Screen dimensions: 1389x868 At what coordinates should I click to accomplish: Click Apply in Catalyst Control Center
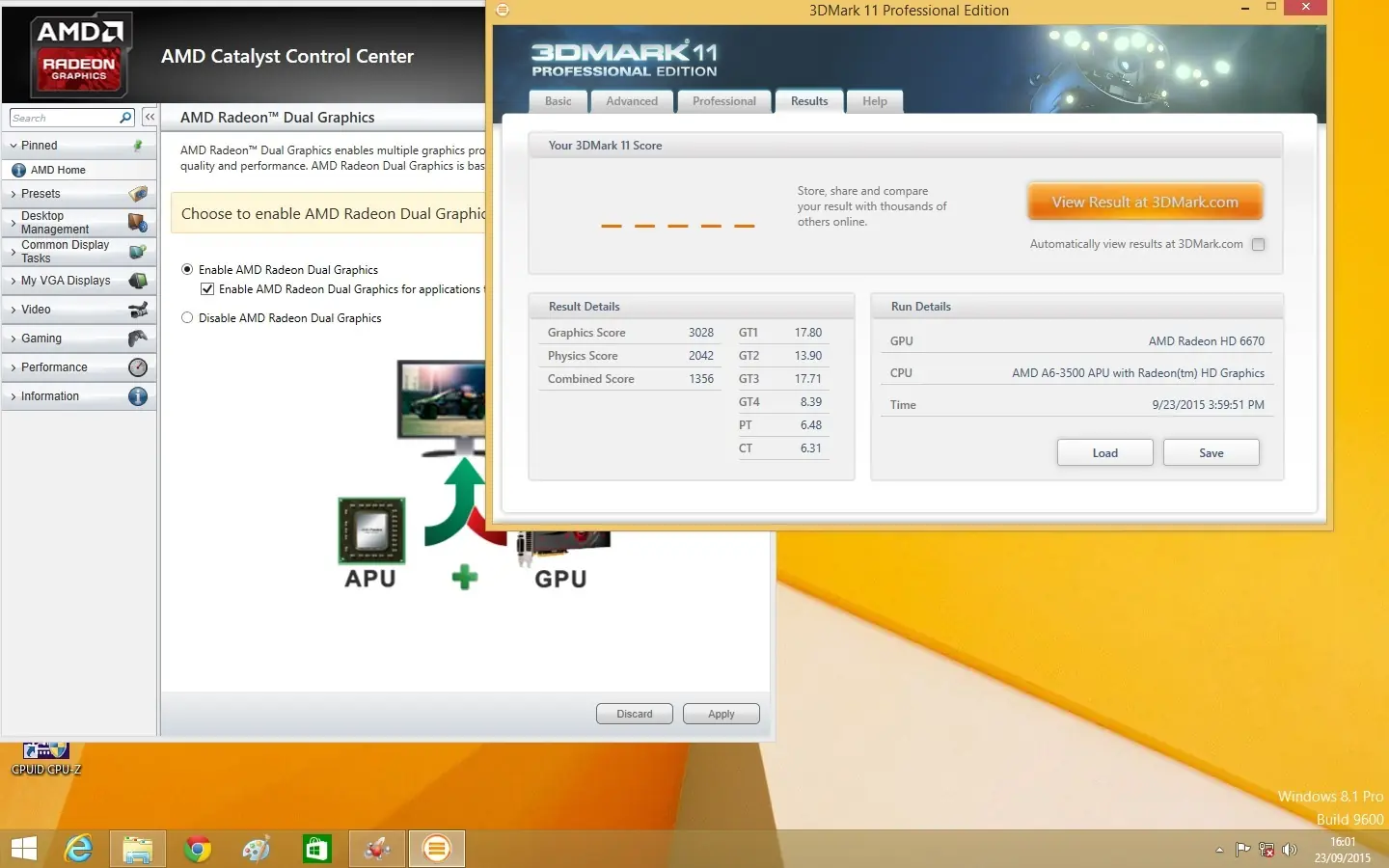722,715
